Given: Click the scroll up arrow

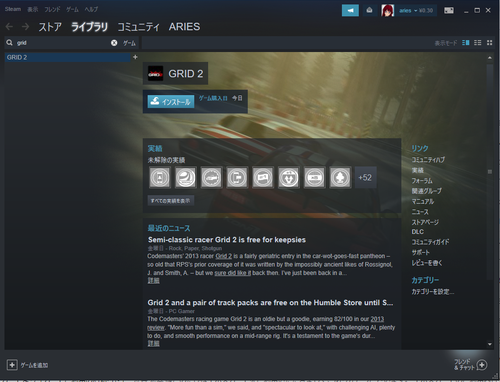Looking at the screenshot, I should pos(490,58).
